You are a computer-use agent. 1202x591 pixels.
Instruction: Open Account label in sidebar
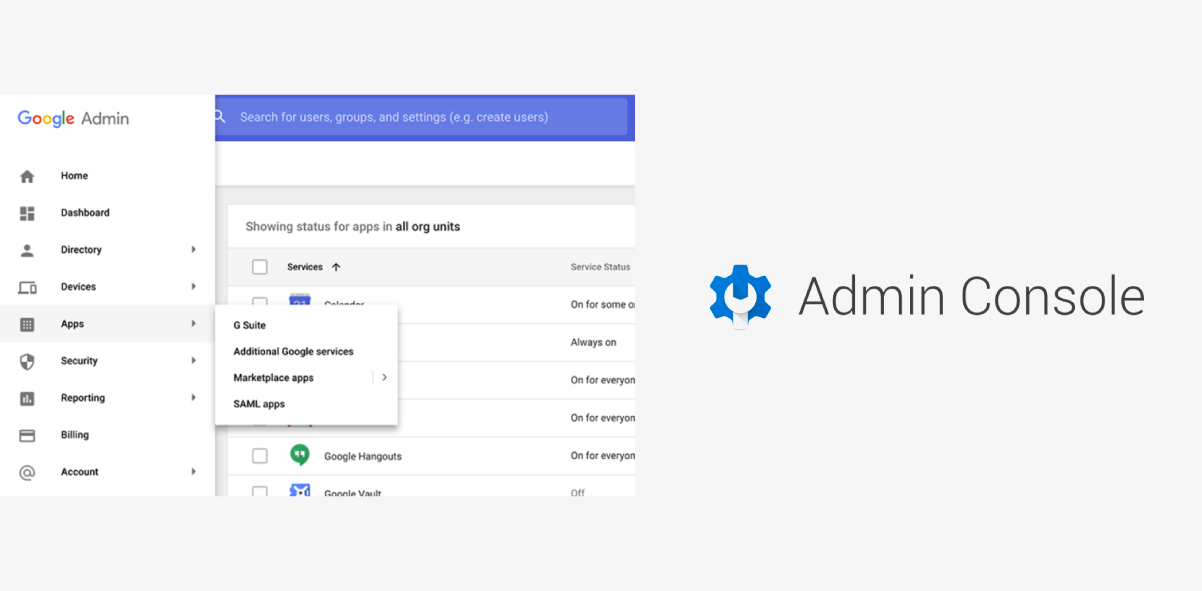(80, 472)
